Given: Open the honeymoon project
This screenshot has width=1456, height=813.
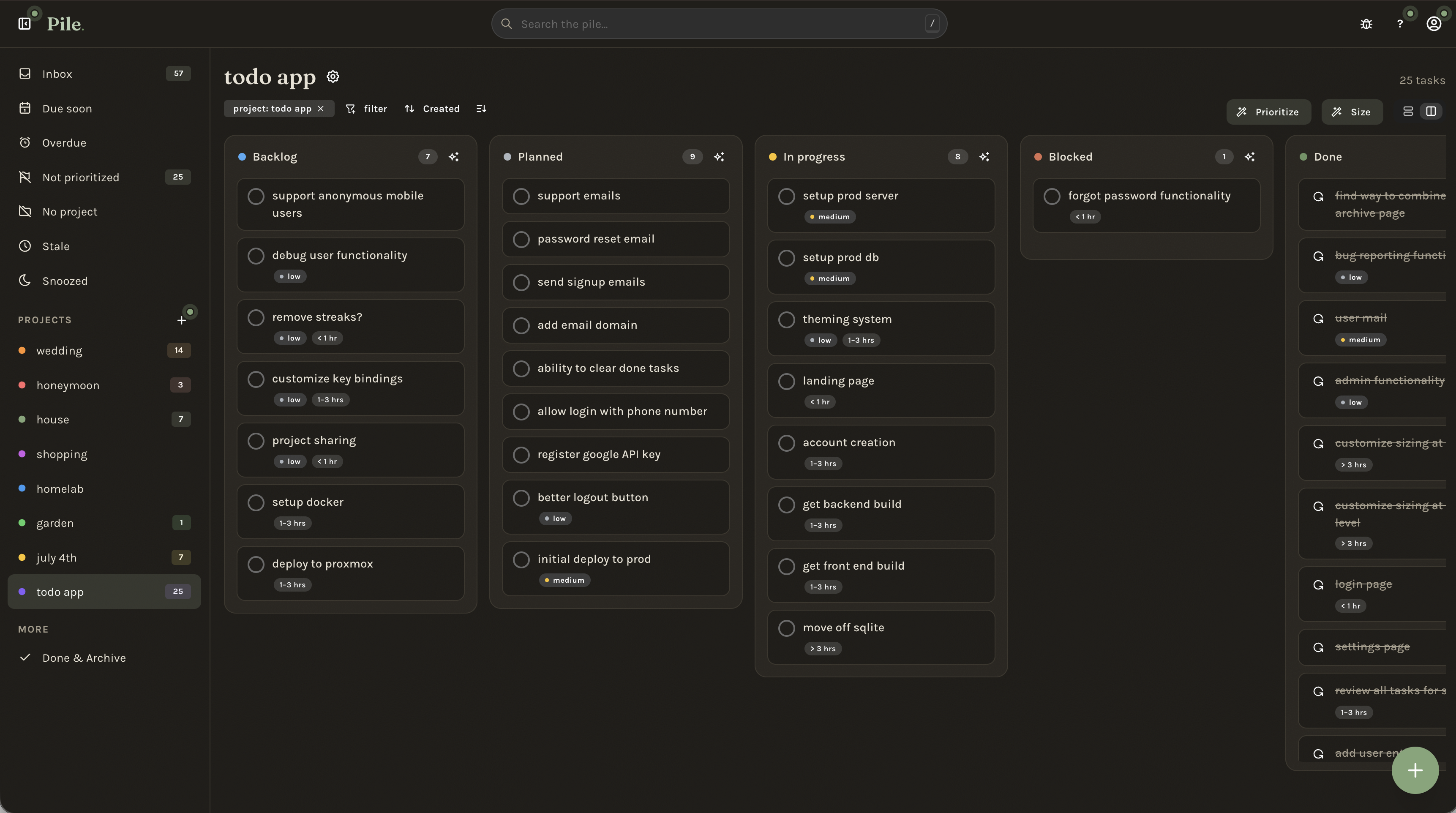Looking at the screenshot, I should click(104, 385).
